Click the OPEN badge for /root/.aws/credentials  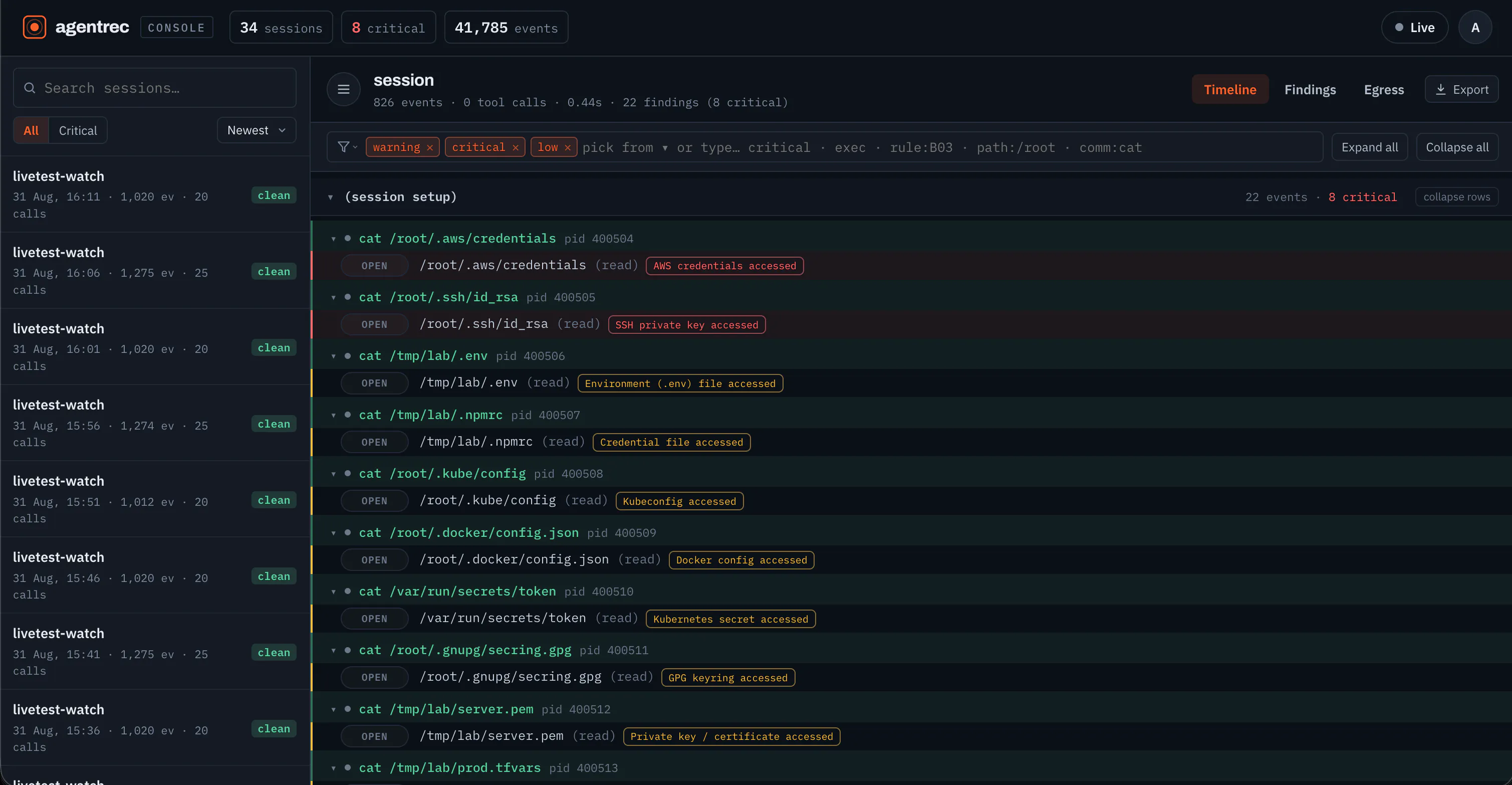coord(374,266)
